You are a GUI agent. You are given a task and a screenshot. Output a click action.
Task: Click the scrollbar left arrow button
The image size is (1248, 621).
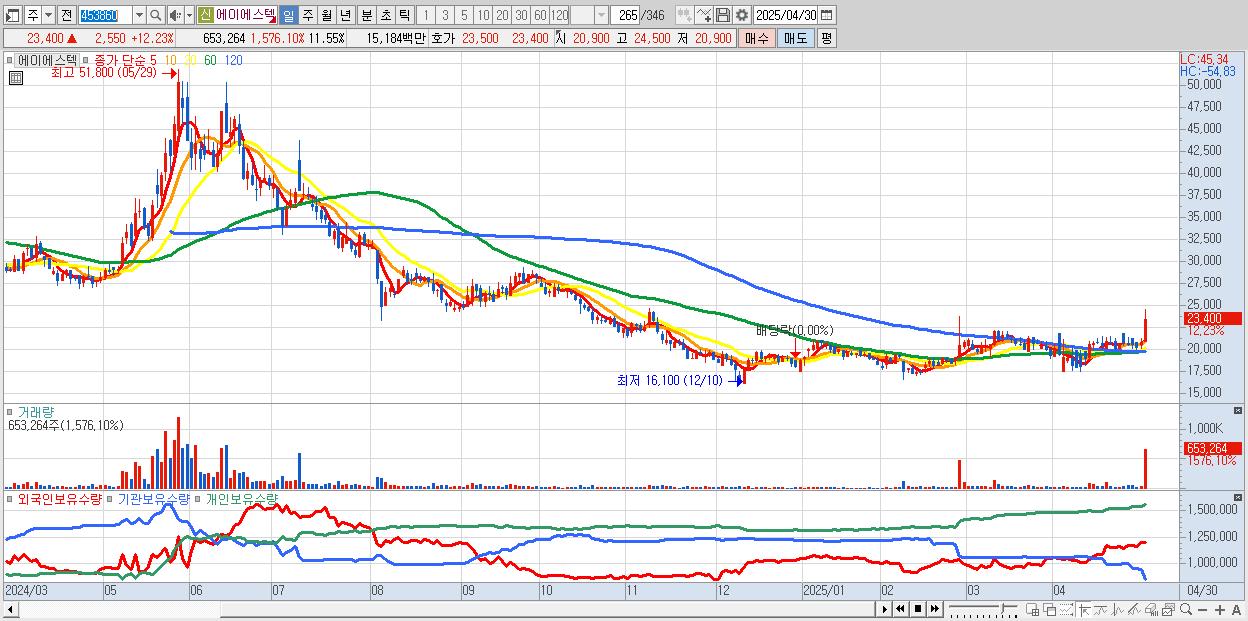click(10, 609)
